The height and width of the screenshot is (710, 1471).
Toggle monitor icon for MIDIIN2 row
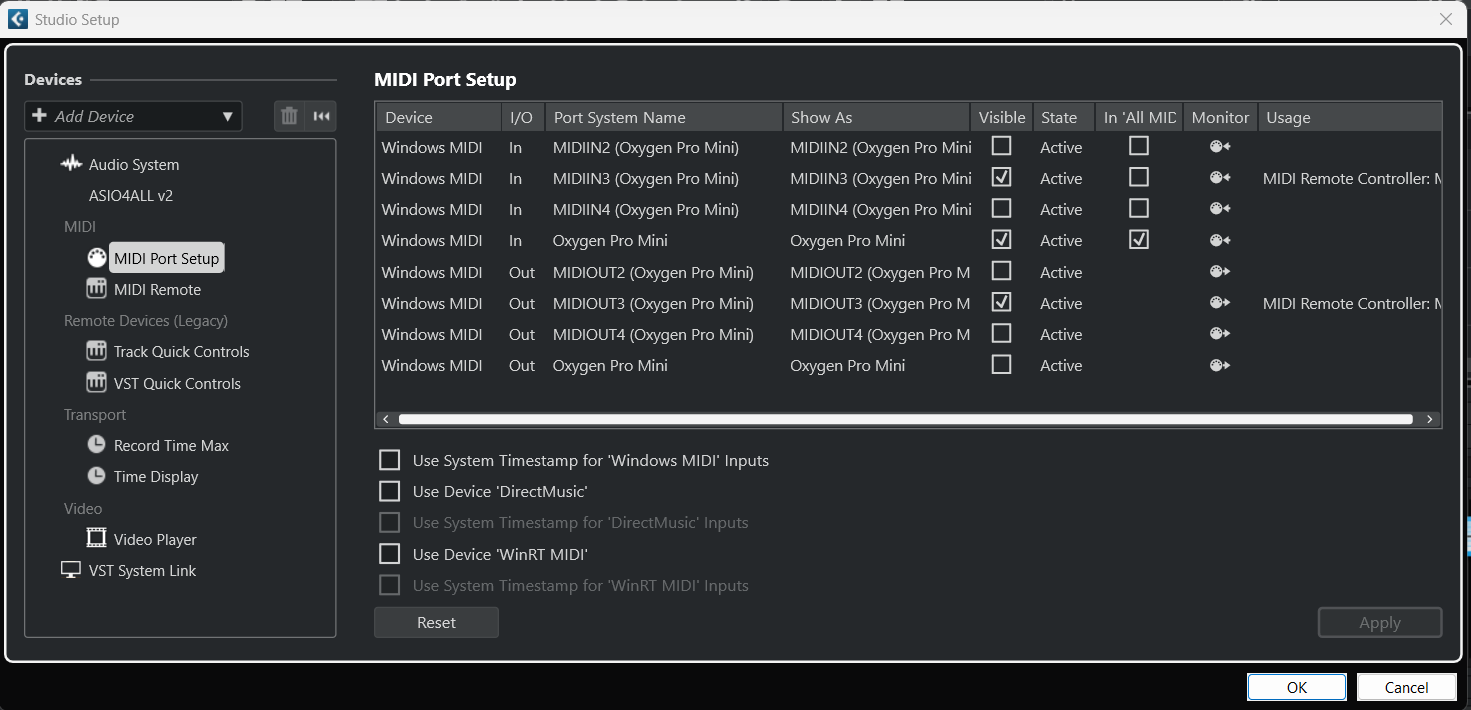[1220, 147]
